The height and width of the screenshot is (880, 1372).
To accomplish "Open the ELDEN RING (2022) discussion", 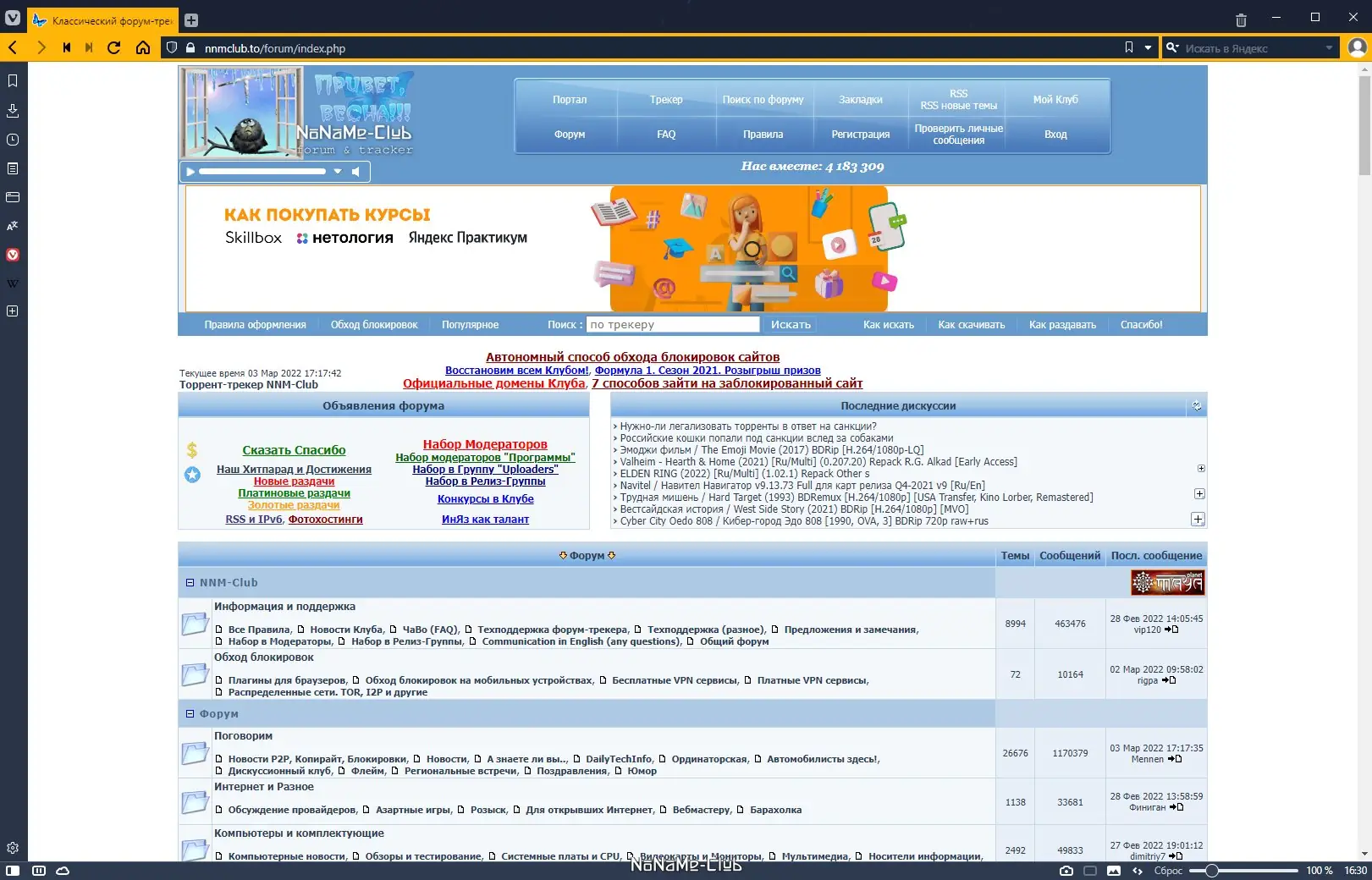I will [744, 474].
